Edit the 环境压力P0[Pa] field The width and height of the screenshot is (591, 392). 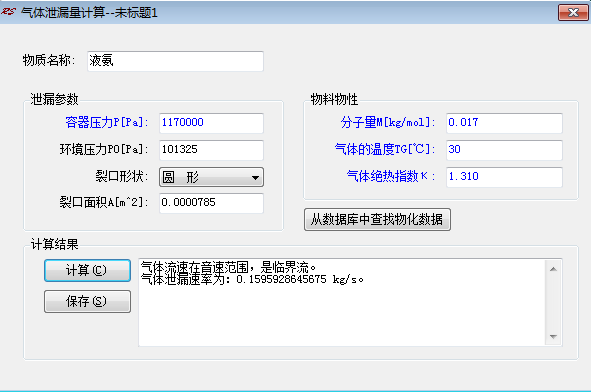point(211,150)
